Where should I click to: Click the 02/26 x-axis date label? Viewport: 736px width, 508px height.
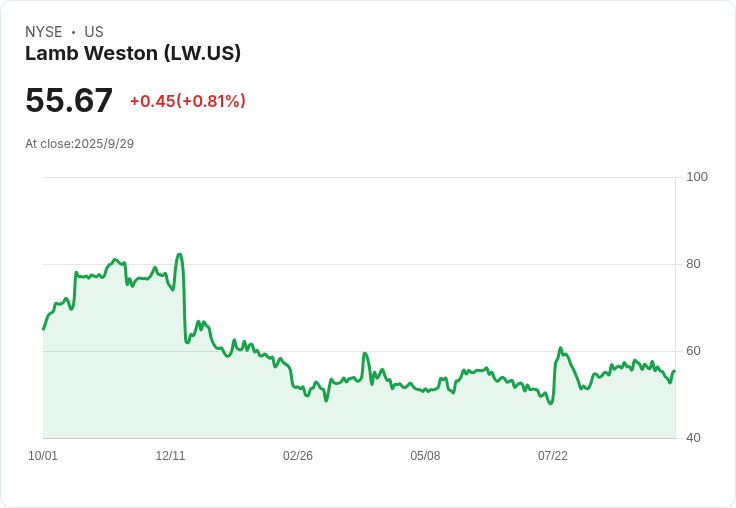298,456
